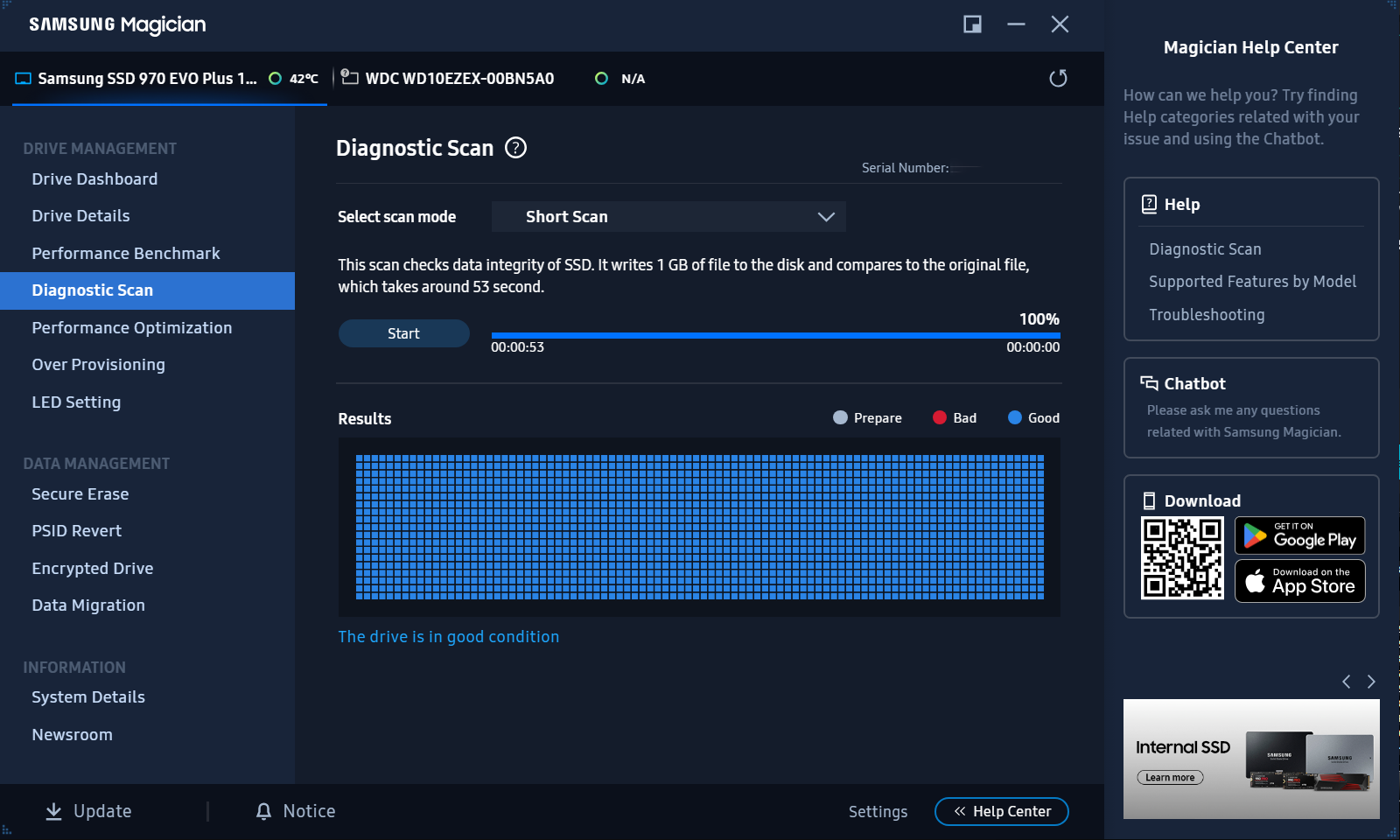Image resolution: width=1400 pixels, height=840 pixels.
Task: Select Diagnostic Scan in the sidebar
Action: tap(147, 290)
